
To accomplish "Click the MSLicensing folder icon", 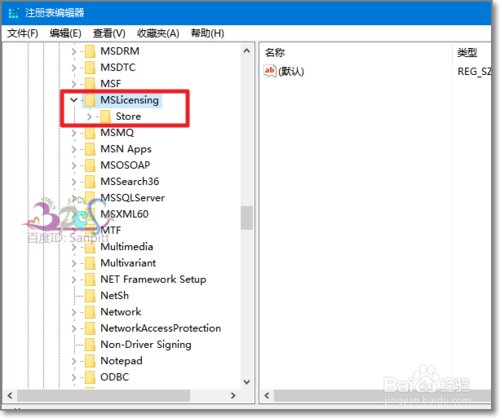I will point(90,100).
